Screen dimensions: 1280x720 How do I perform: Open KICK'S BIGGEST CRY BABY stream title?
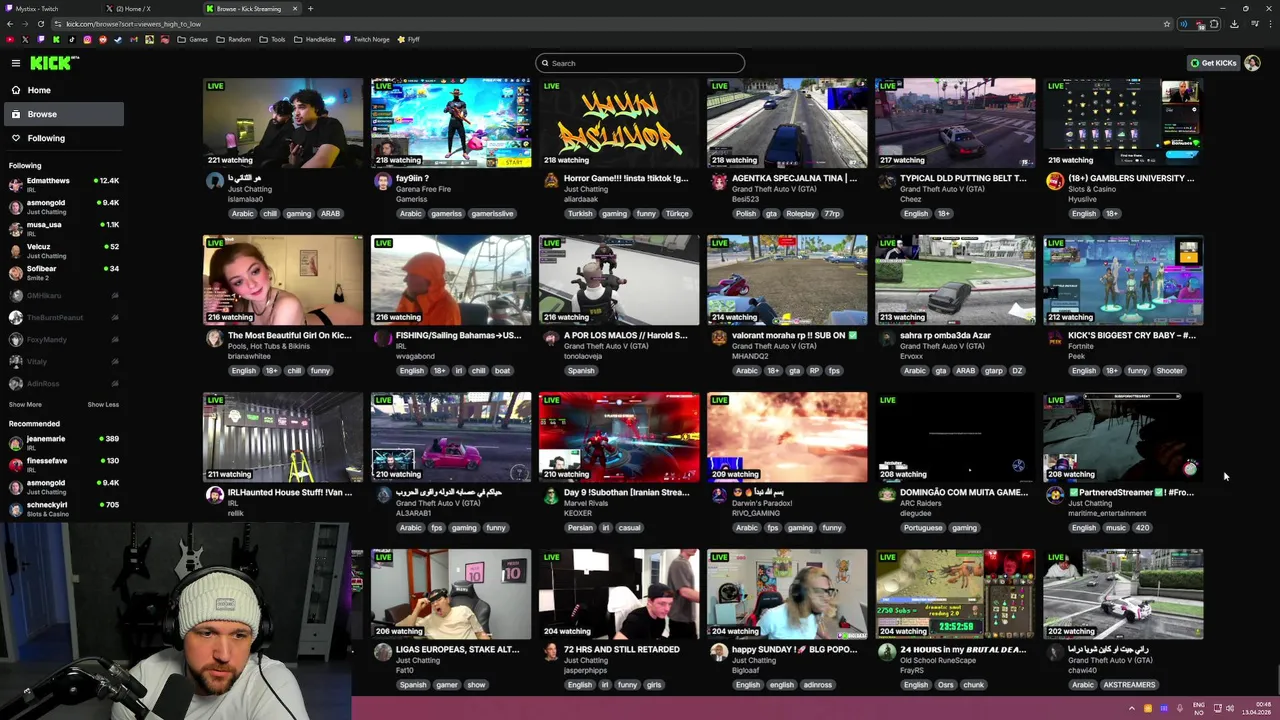click(x=1131, y=336)
